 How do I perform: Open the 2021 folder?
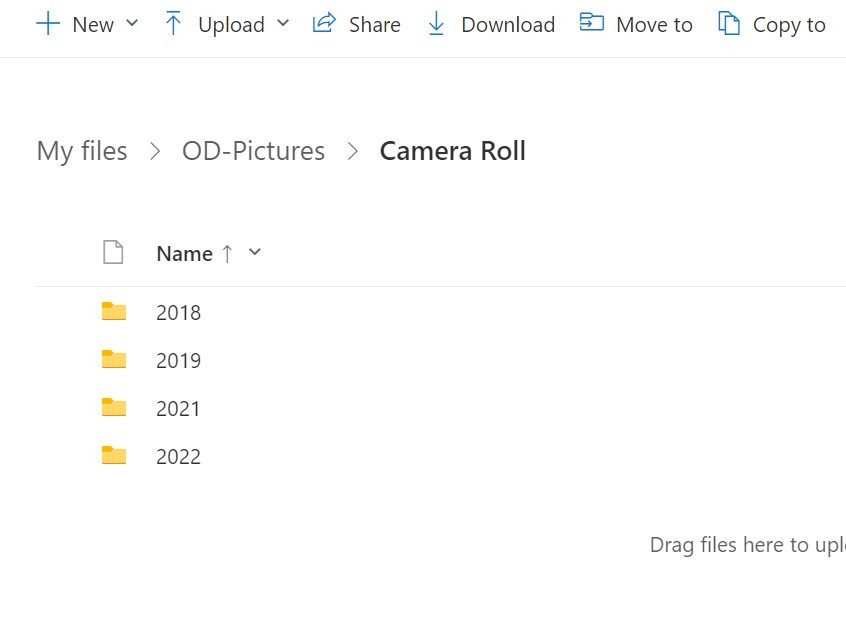pyautogui.click(x=178, y=409)
